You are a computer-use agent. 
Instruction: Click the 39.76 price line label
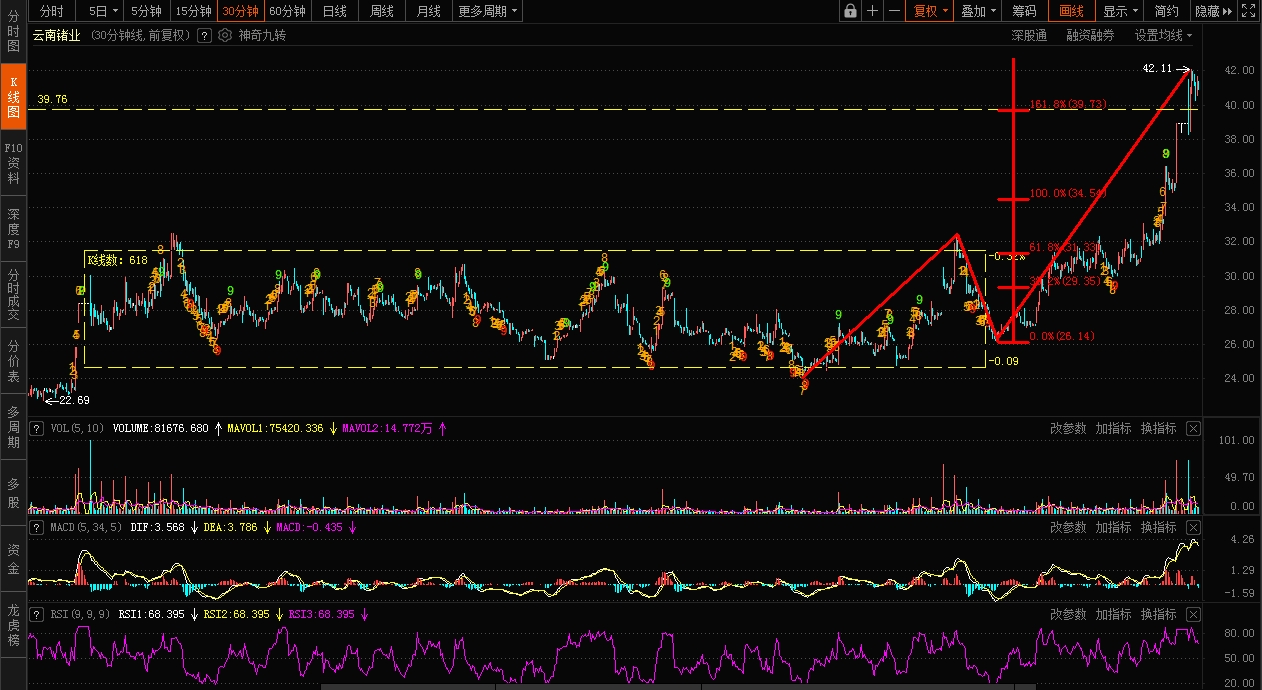pos(52,99)
